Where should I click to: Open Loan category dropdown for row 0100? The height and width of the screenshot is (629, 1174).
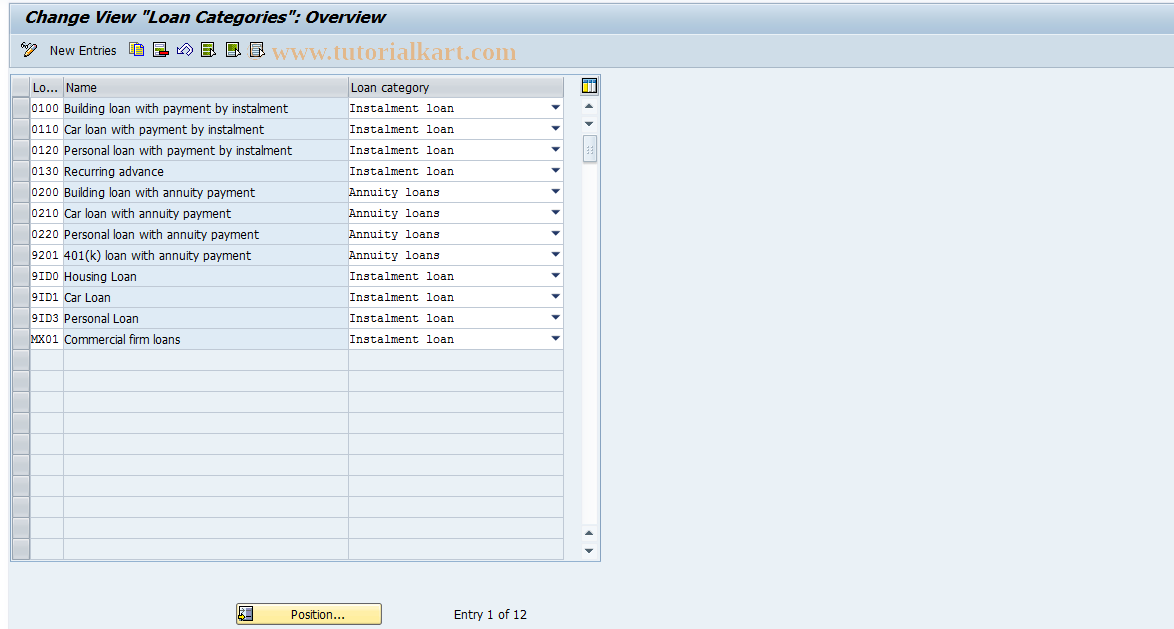(556, 108)
